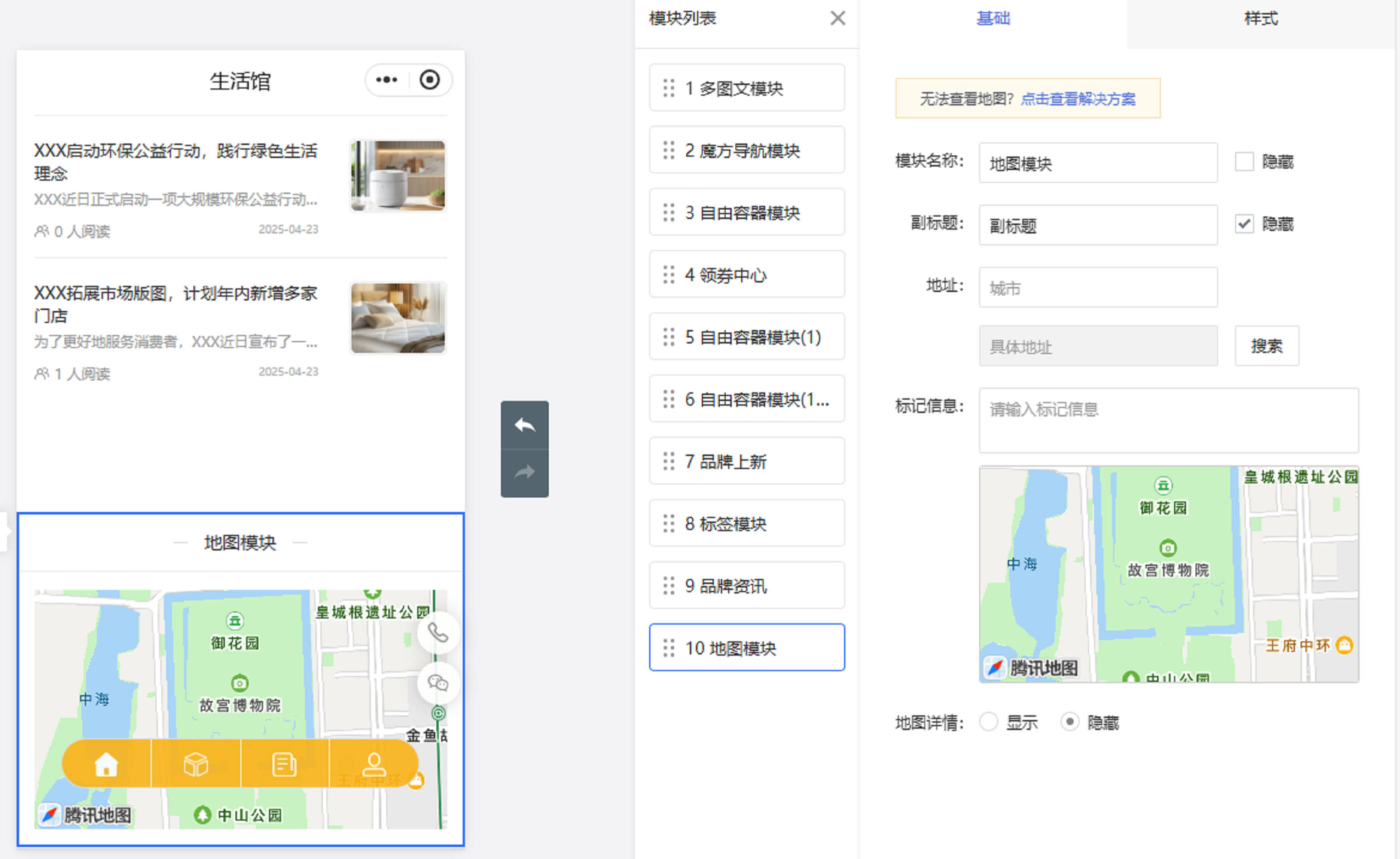Click the undo arrow button
This screenshot has width=1400, height=859.
coord(524,424)
